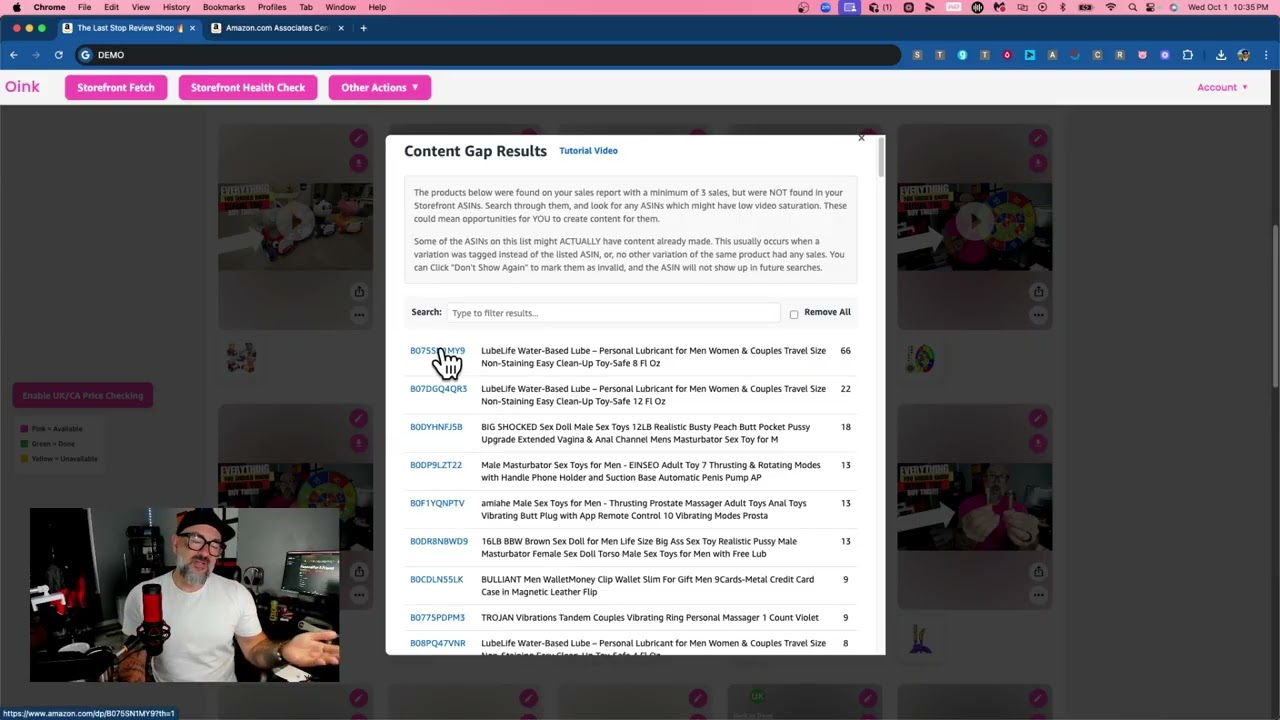Open the Account dropdown menu
Screen dimensions: 1280x720
(1222, 87)
